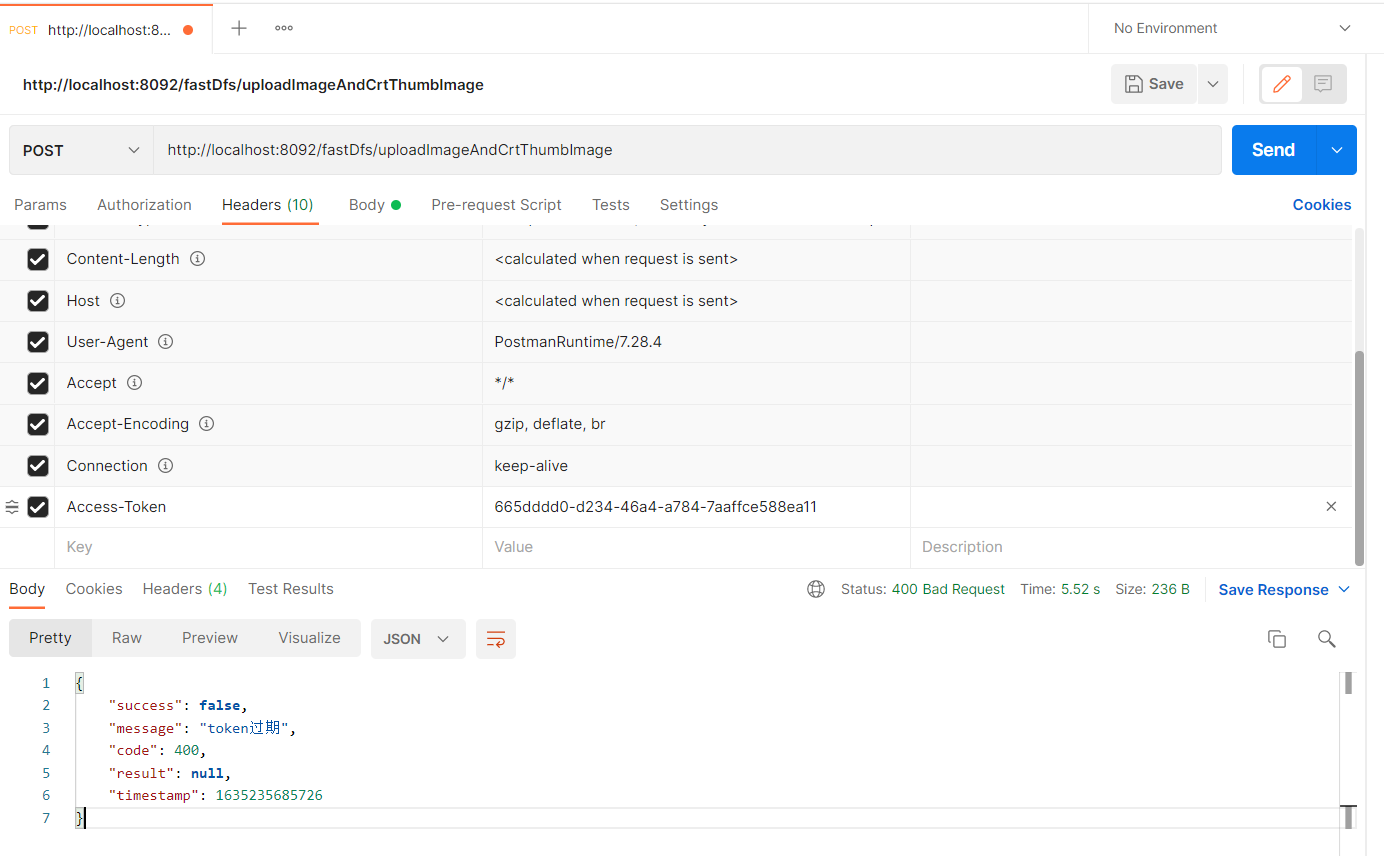Show Accept-Encoding header info icon
Image resolution: width=1384 pixels, height=856 pixels.
206,424
